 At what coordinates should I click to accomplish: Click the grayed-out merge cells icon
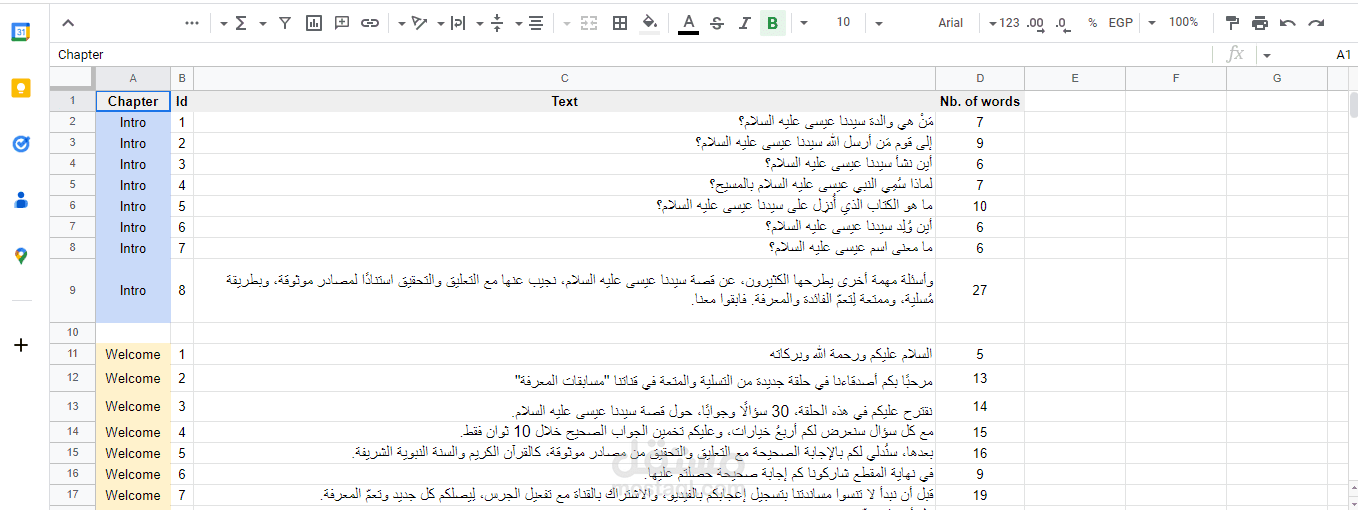[x=589, y=22]
